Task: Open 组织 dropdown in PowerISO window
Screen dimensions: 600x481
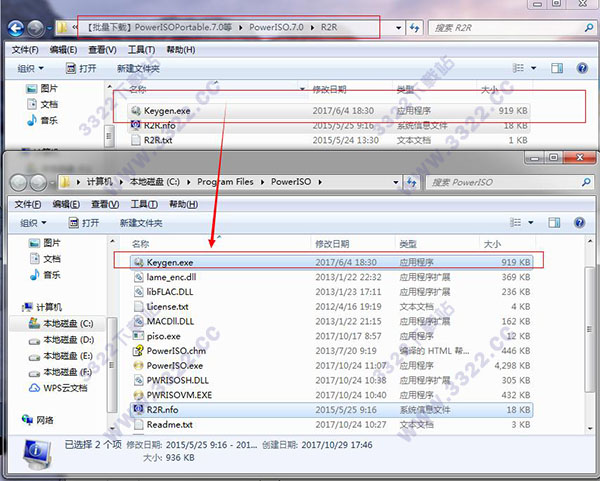Action: tap(33, 223)
